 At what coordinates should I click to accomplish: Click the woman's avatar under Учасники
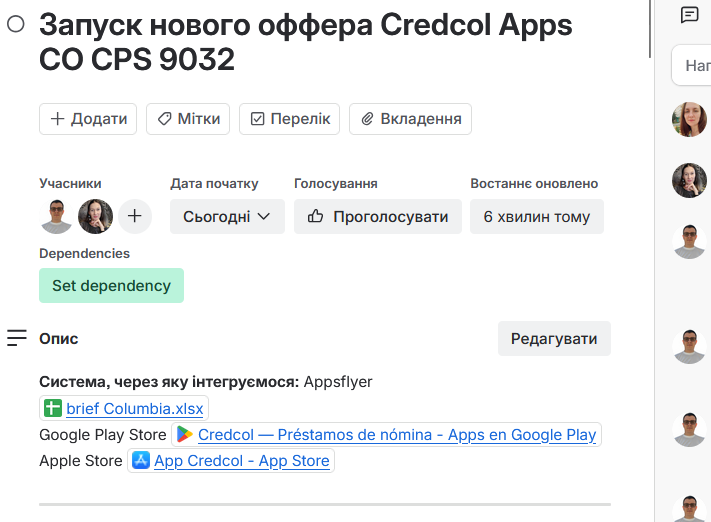pos(96,216)
